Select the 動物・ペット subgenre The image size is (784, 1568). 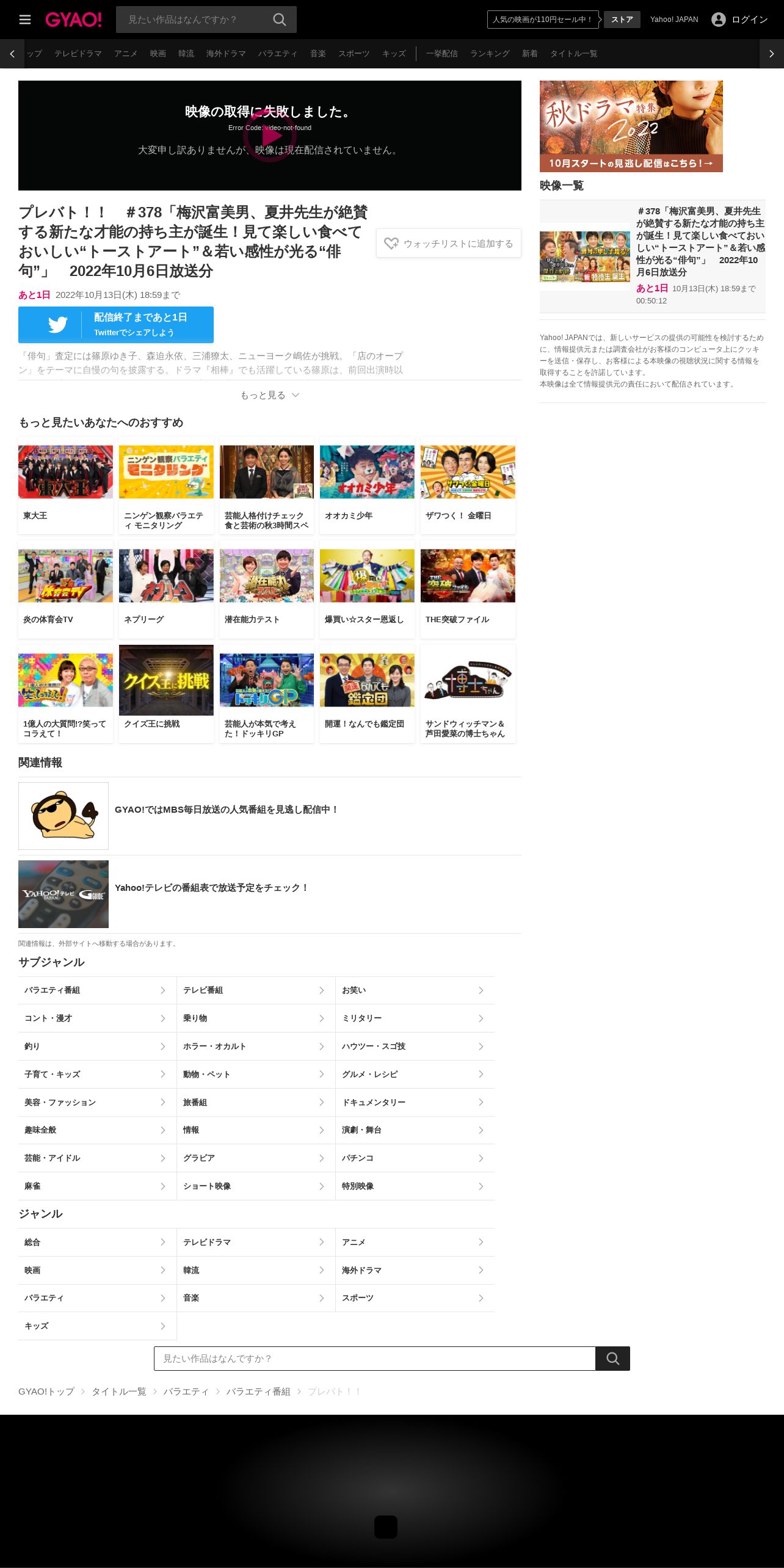tap(256, 1074)
